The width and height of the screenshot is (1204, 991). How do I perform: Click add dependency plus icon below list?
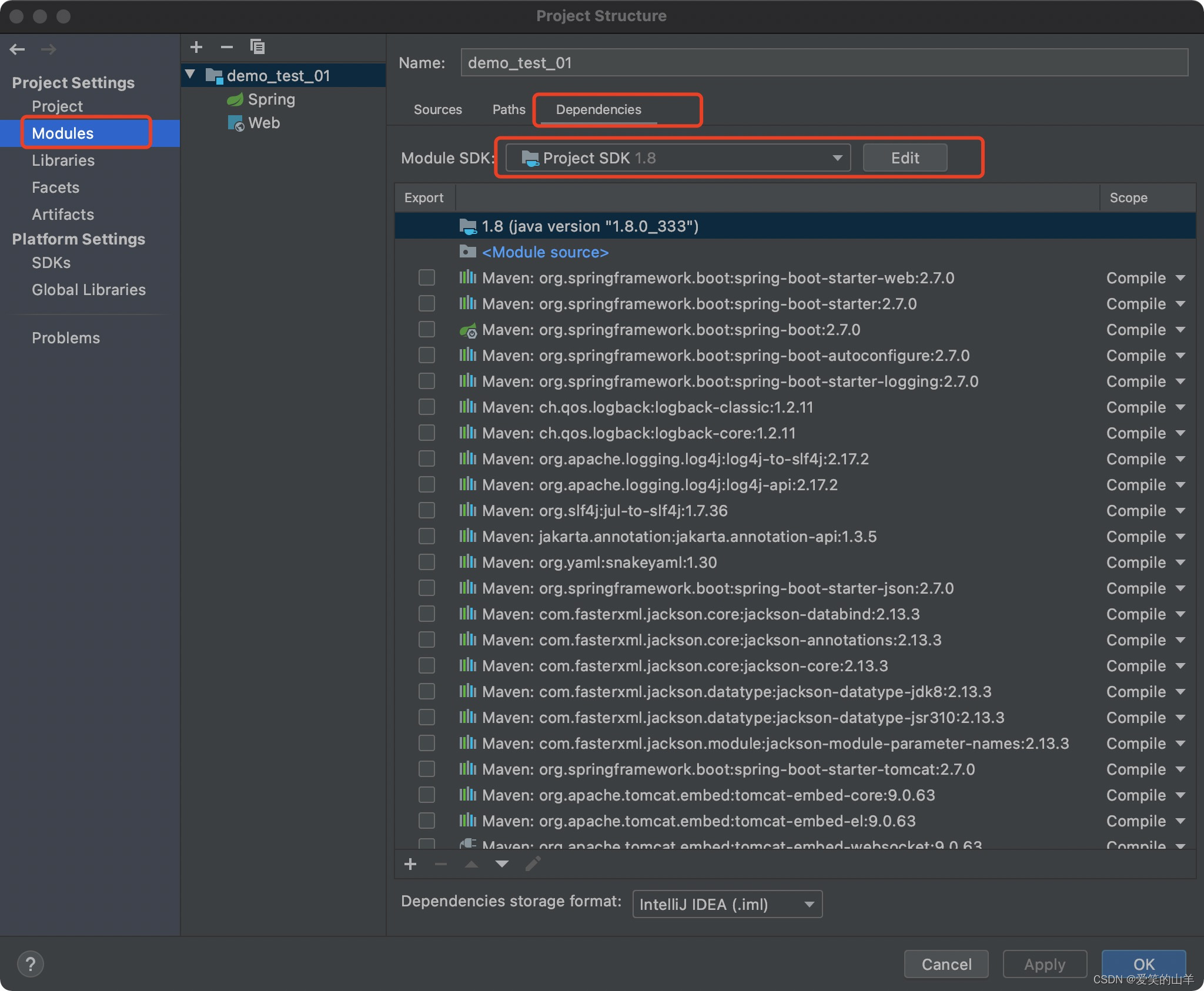(x=410, y=863)
